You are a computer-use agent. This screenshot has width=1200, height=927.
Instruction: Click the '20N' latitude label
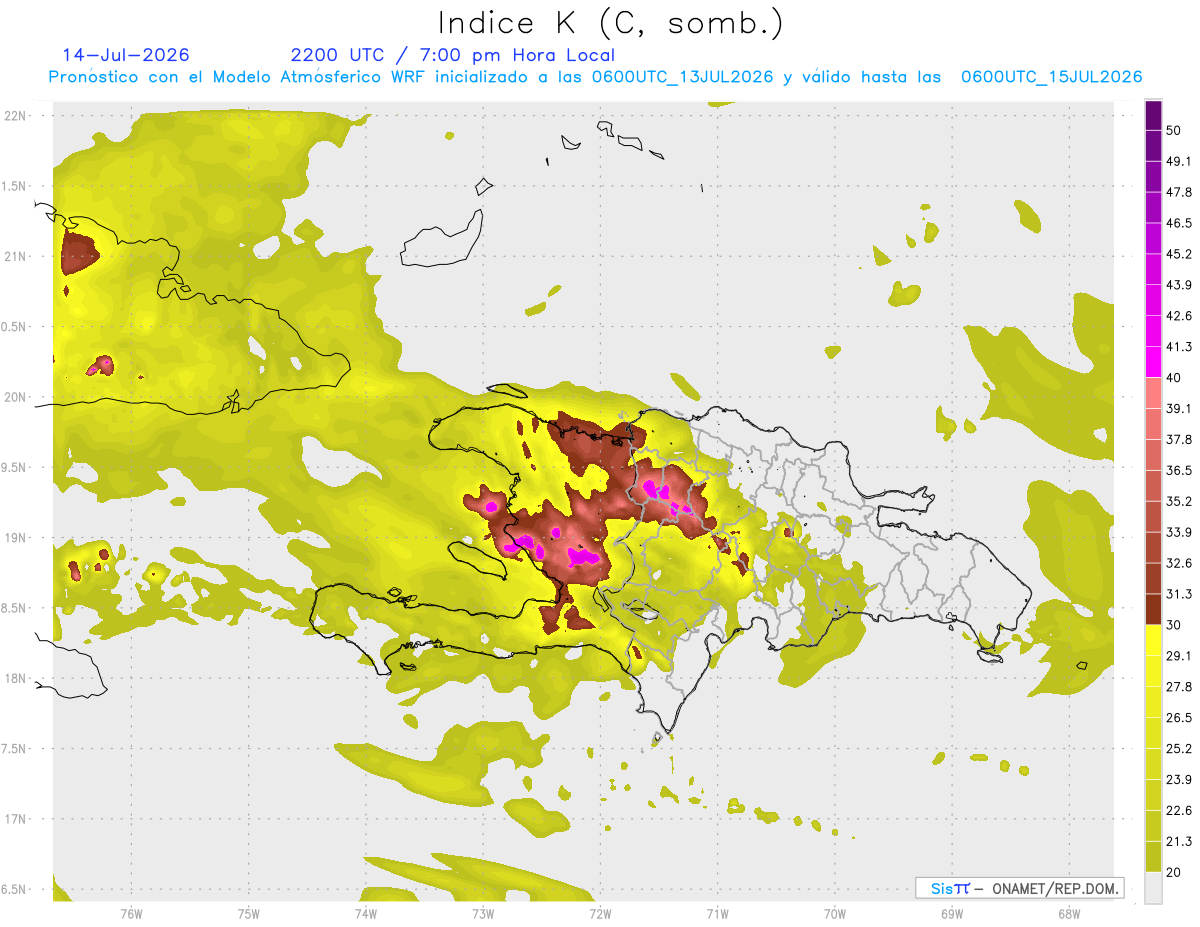coord(17,397)
